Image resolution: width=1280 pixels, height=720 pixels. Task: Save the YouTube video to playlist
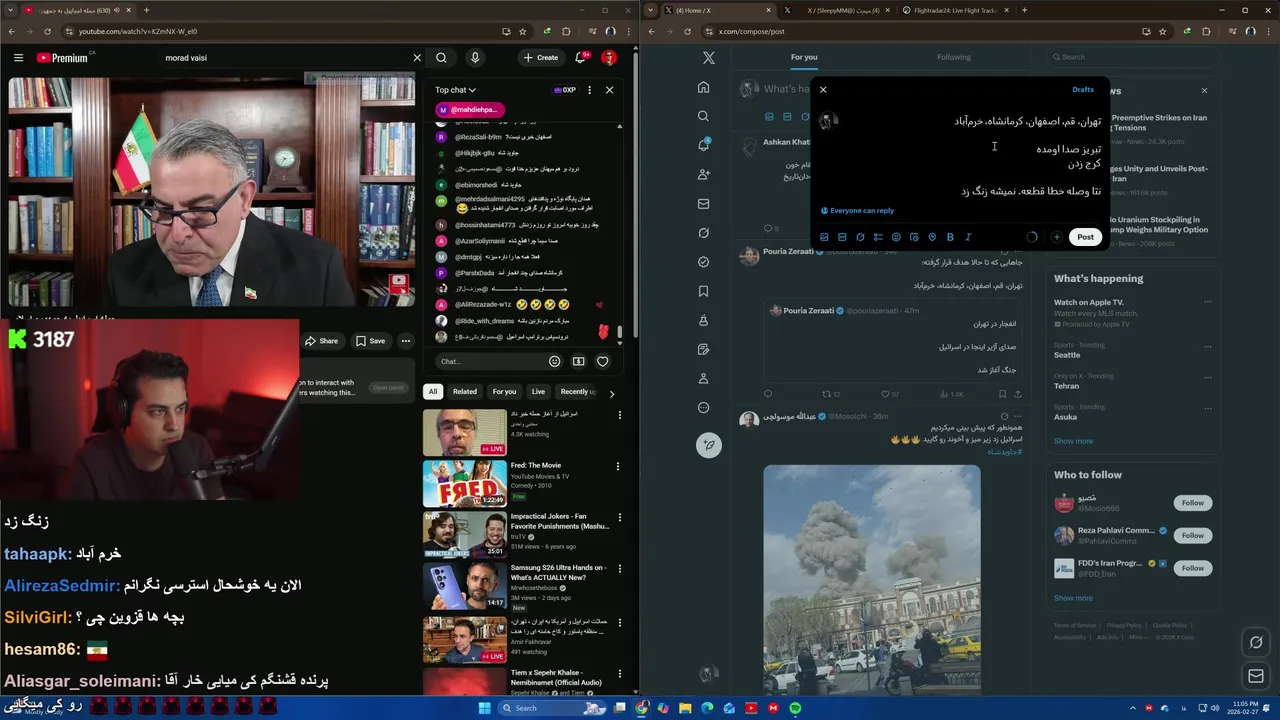370,341
